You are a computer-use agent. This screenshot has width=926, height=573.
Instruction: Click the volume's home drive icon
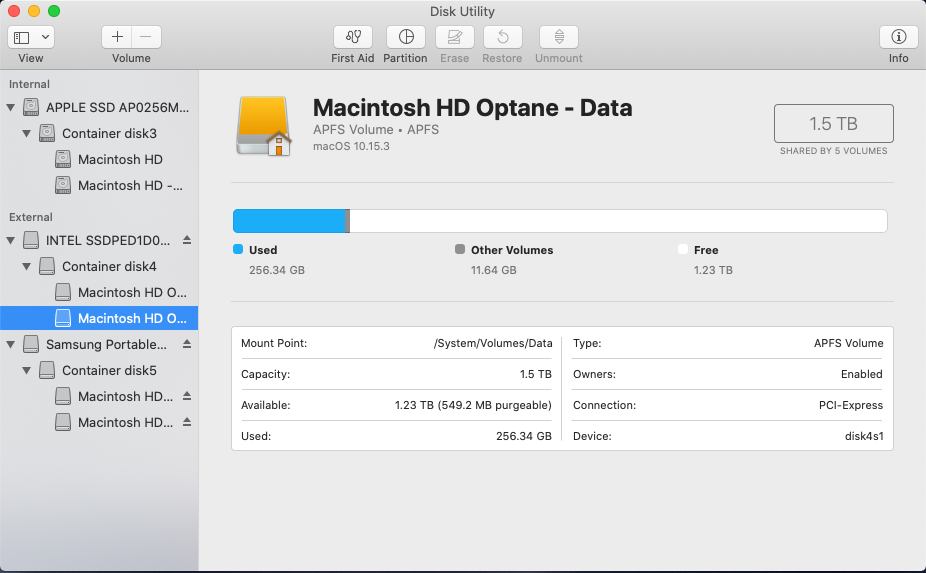[x=264, y=126]
